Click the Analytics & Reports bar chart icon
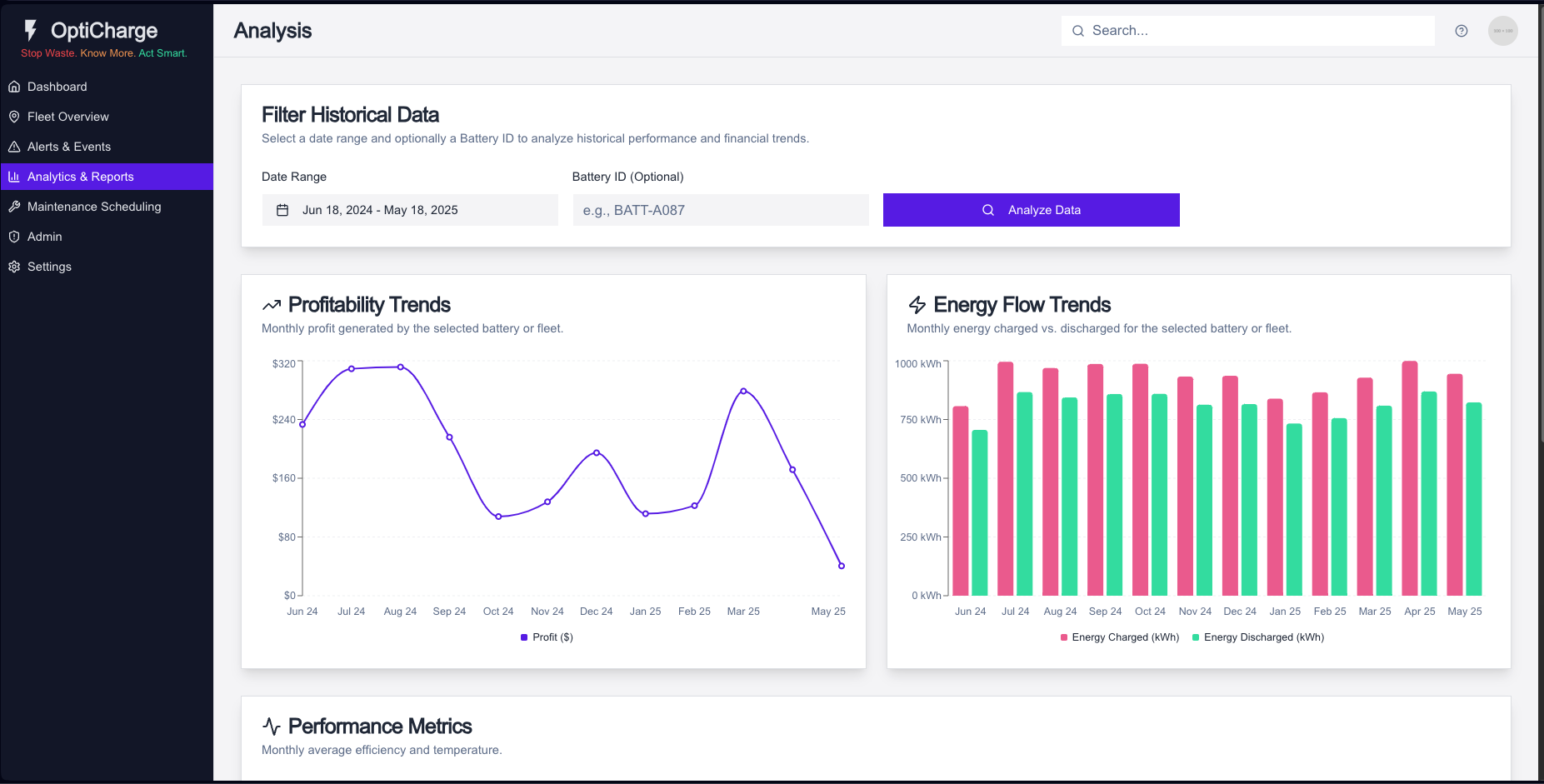This screenshot has height=784, width=1544. (14, 176)
